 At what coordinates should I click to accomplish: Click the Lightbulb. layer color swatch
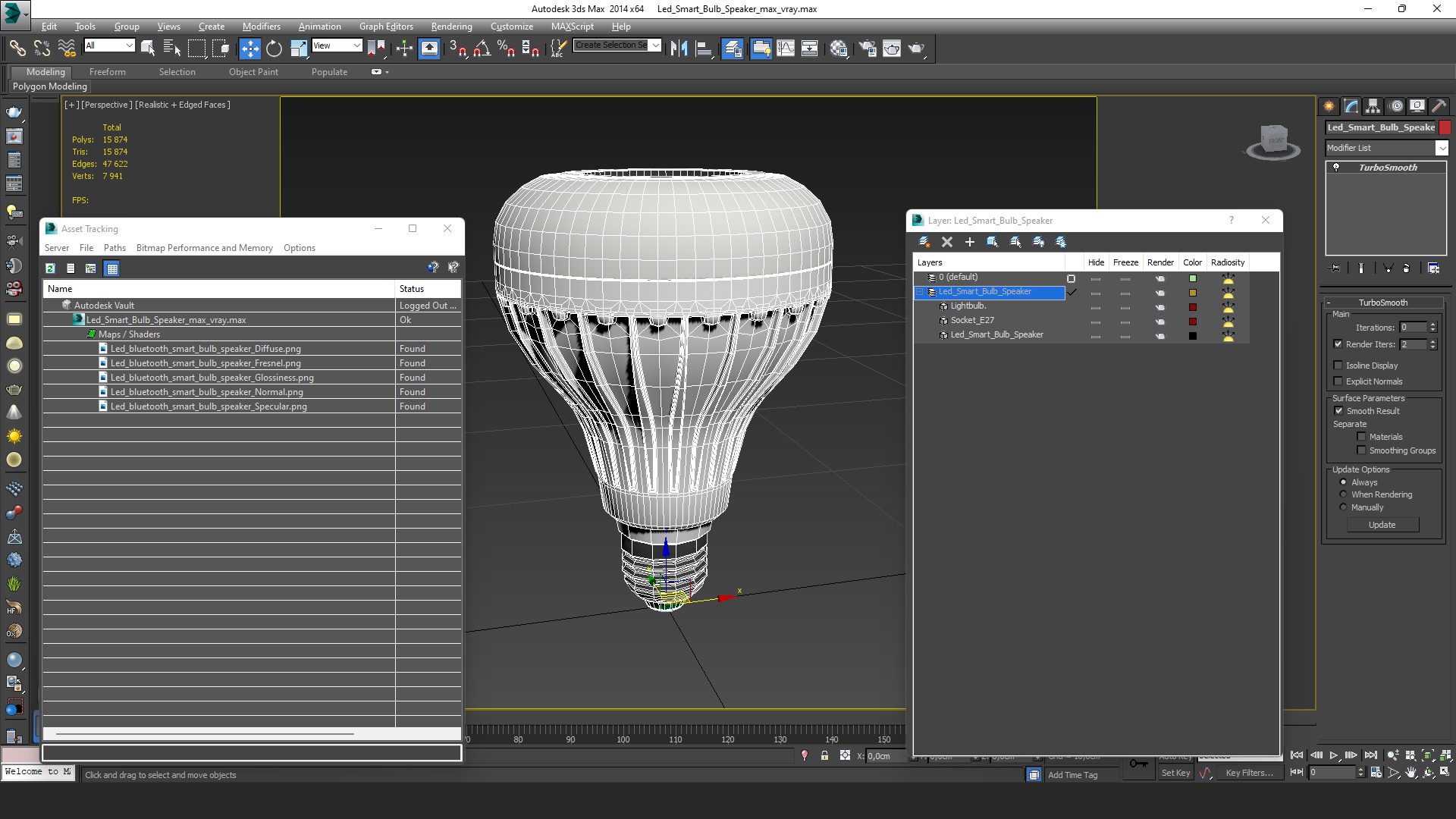tap(1192, 307)
